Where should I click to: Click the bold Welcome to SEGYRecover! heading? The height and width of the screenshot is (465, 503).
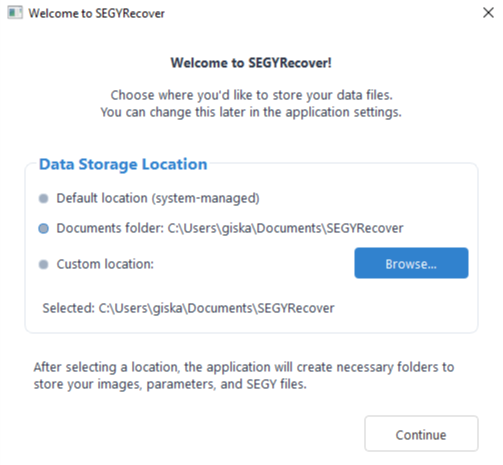click(x=251, y=63)
